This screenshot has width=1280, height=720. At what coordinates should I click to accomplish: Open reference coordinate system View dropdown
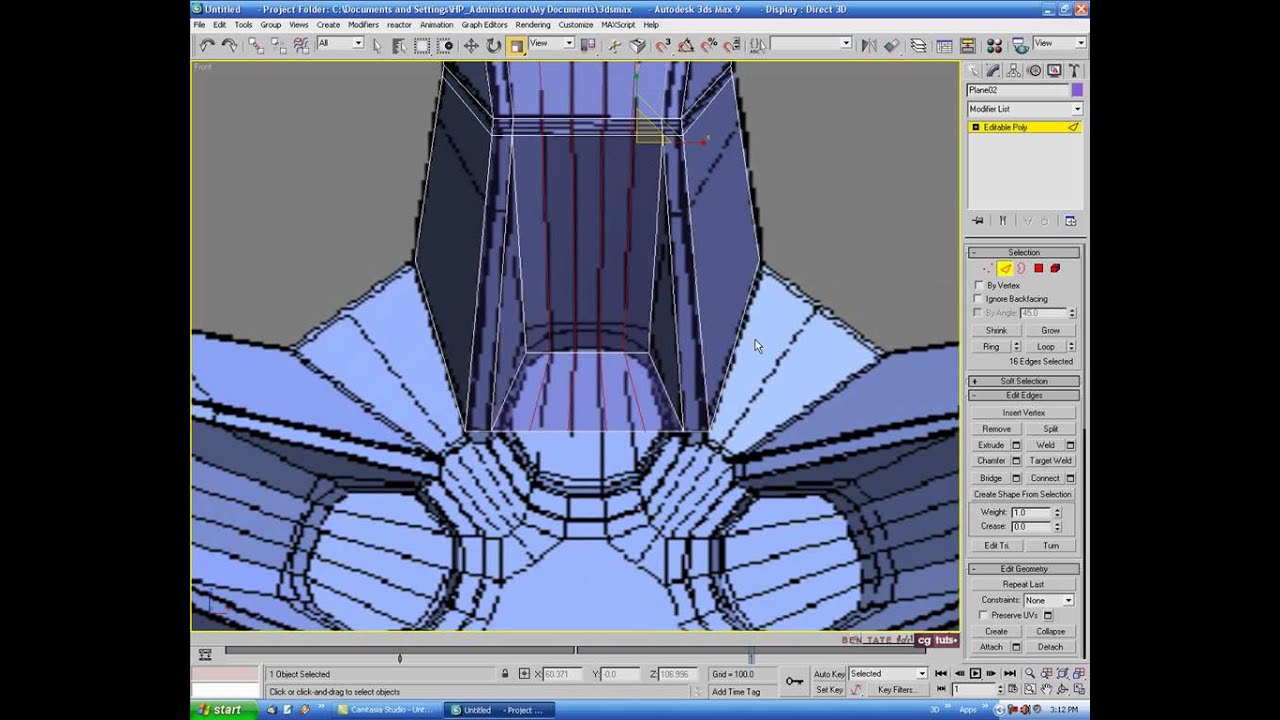[x=551, y=44]
